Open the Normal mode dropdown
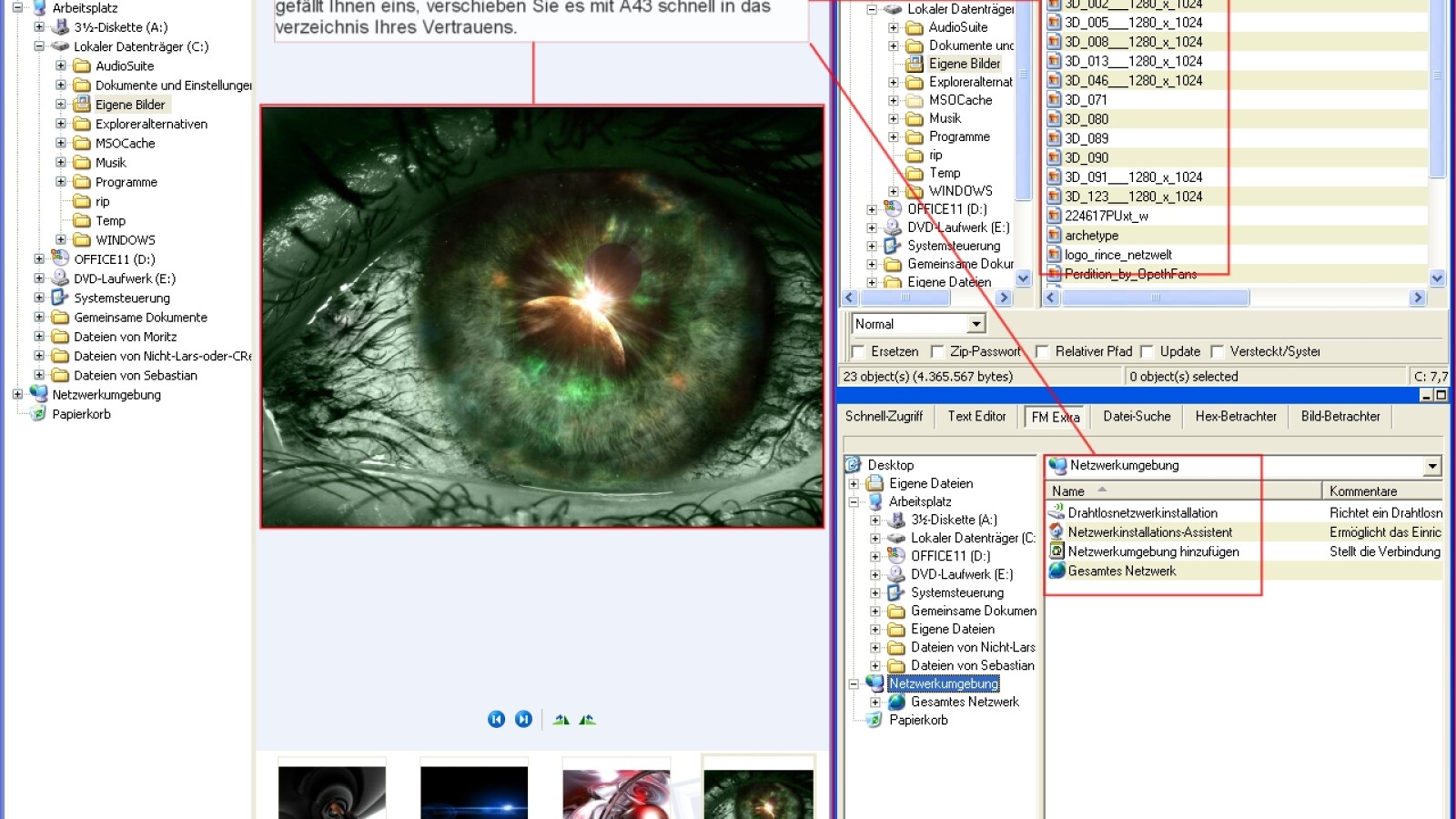Screen dimensions: 1456x819 [976, 324]
